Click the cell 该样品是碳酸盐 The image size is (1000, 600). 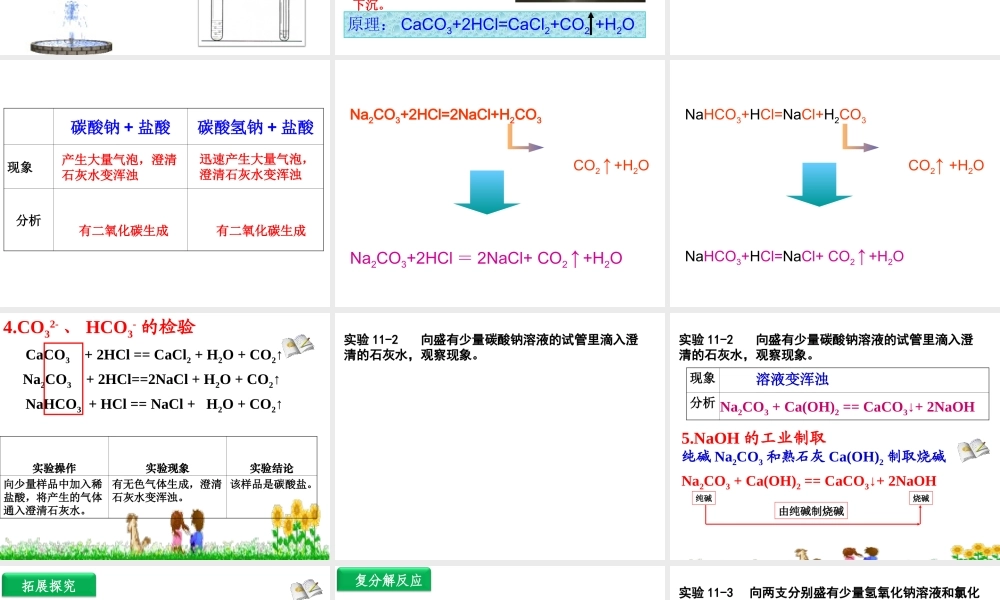coord(272,484)
